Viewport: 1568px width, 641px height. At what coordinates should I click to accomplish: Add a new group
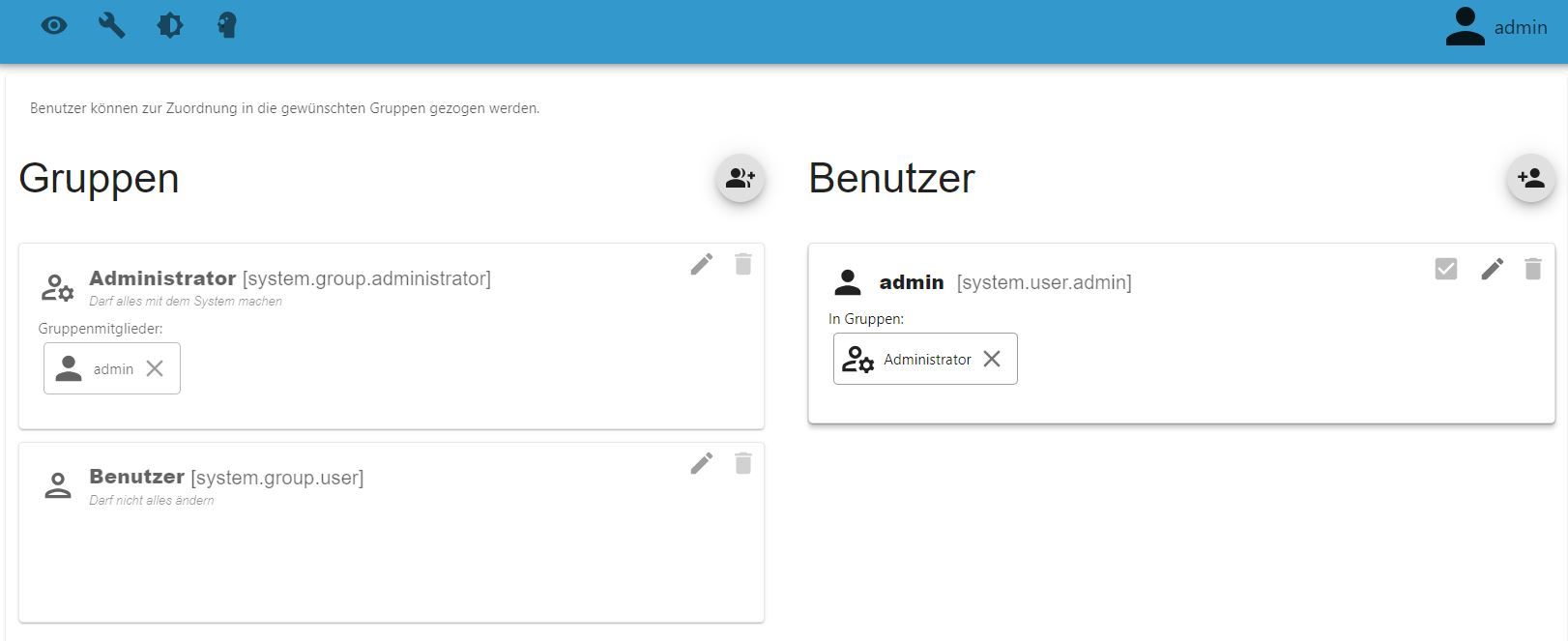(x=740, y=178)
